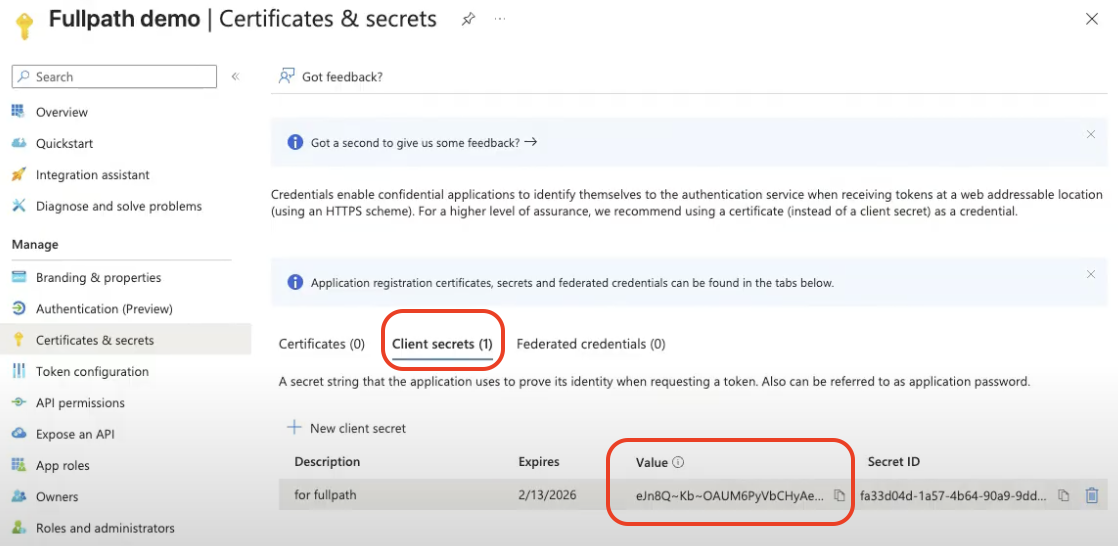
Task: Dismiss the application registration info banner
Action: tap(1091, 274)
